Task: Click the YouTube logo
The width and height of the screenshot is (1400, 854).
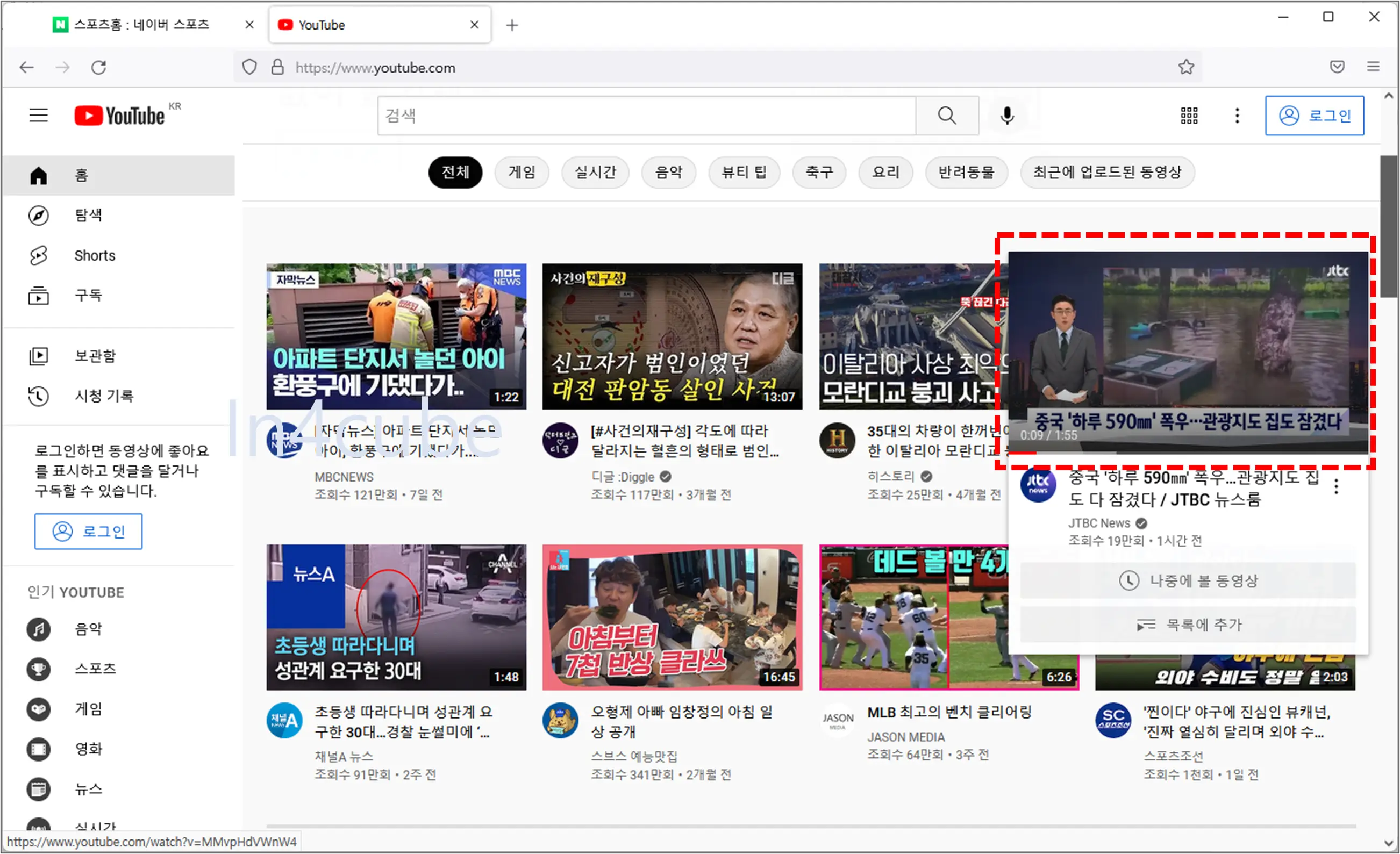Action: 119,115
